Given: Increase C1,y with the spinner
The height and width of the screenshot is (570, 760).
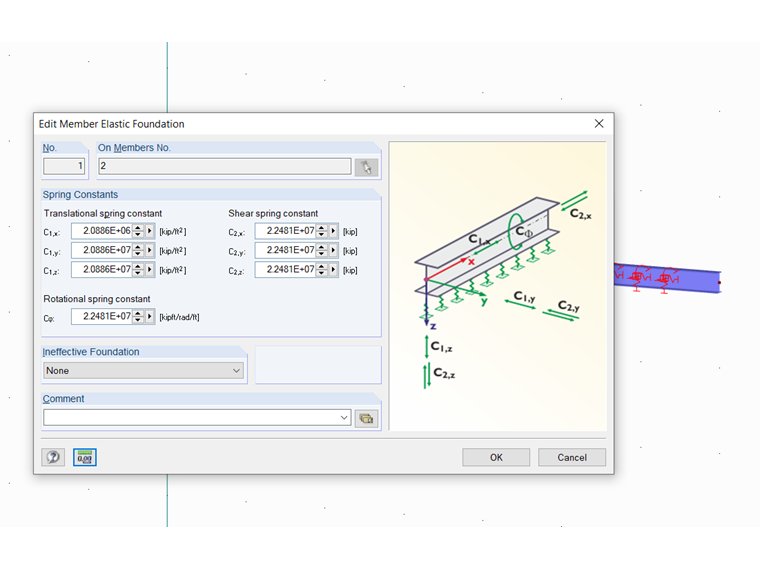Looking at the screenshot, I should click(138, 247).
